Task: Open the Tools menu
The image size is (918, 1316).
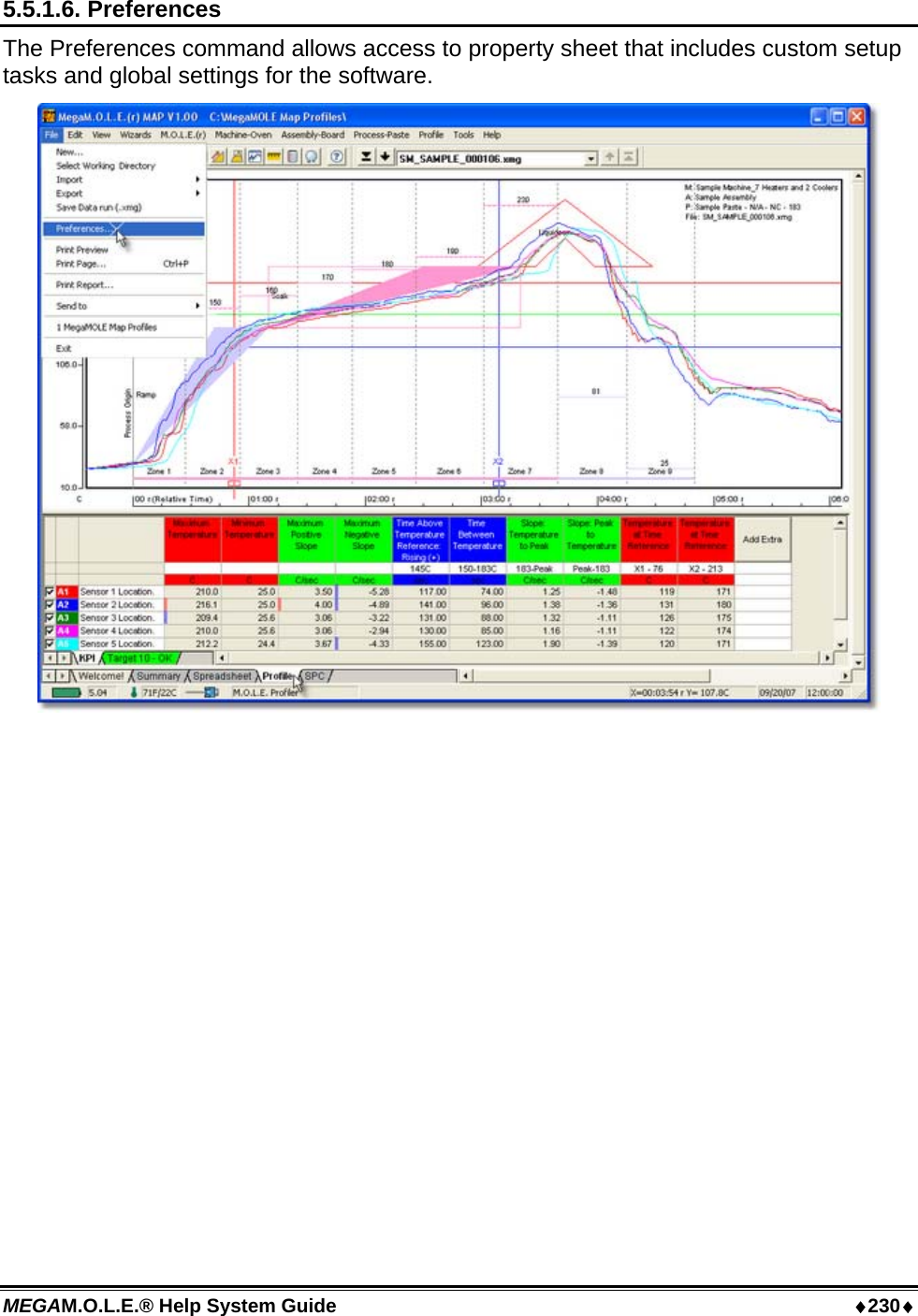Action: 464,135
